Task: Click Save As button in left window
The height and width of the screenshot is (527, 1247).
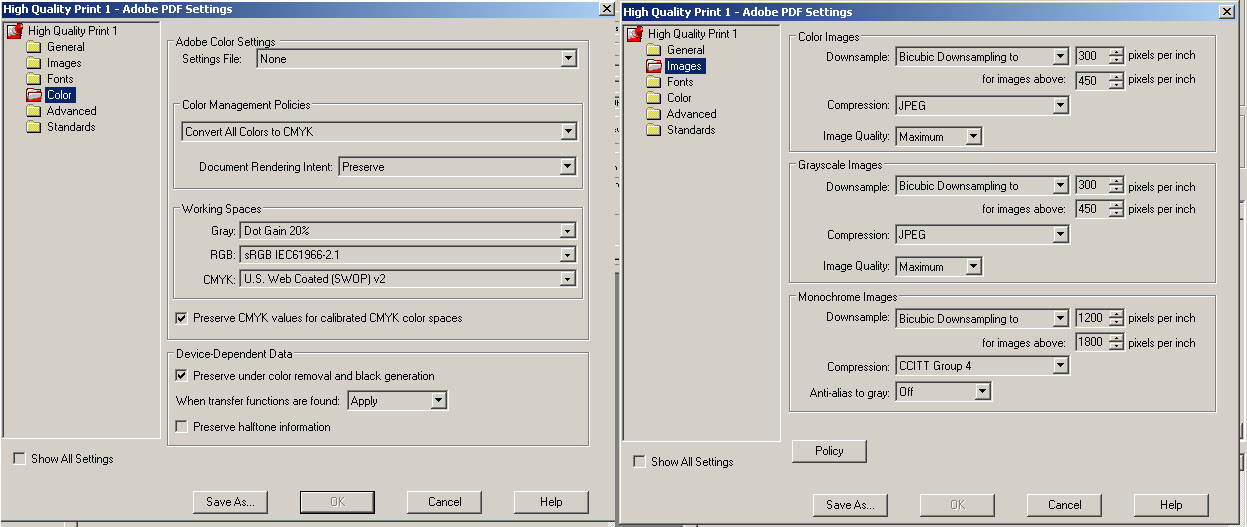Action: tap(231, 502)
